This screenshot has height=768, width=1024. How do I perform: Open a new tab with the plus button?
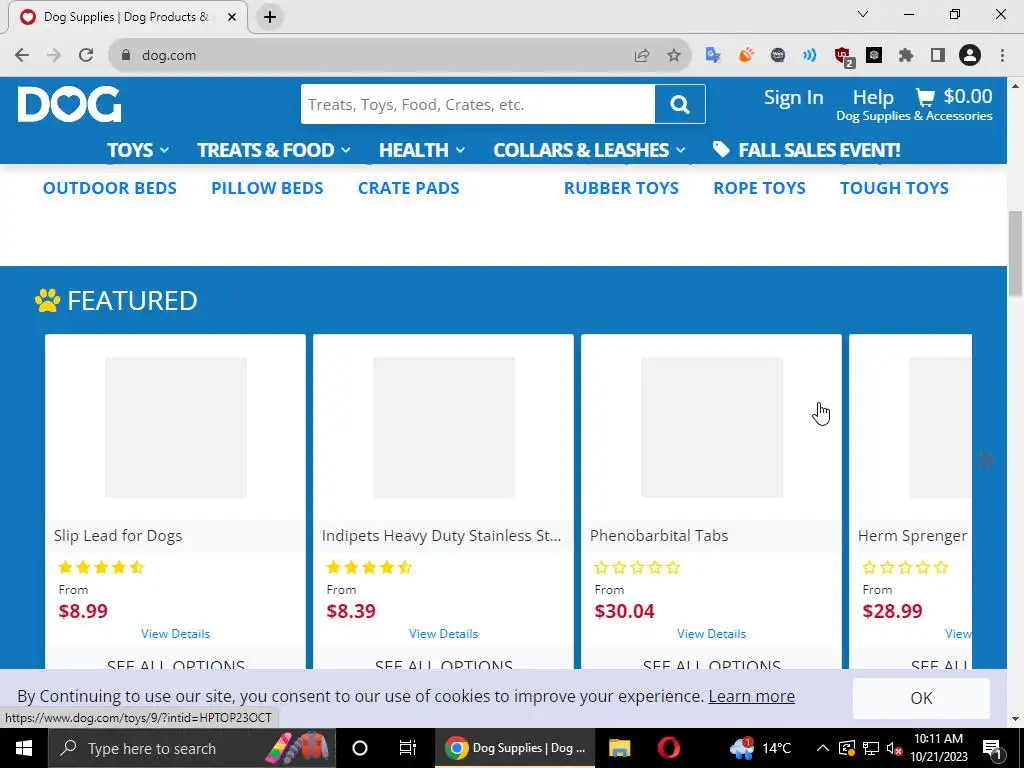tap(270, 17)
